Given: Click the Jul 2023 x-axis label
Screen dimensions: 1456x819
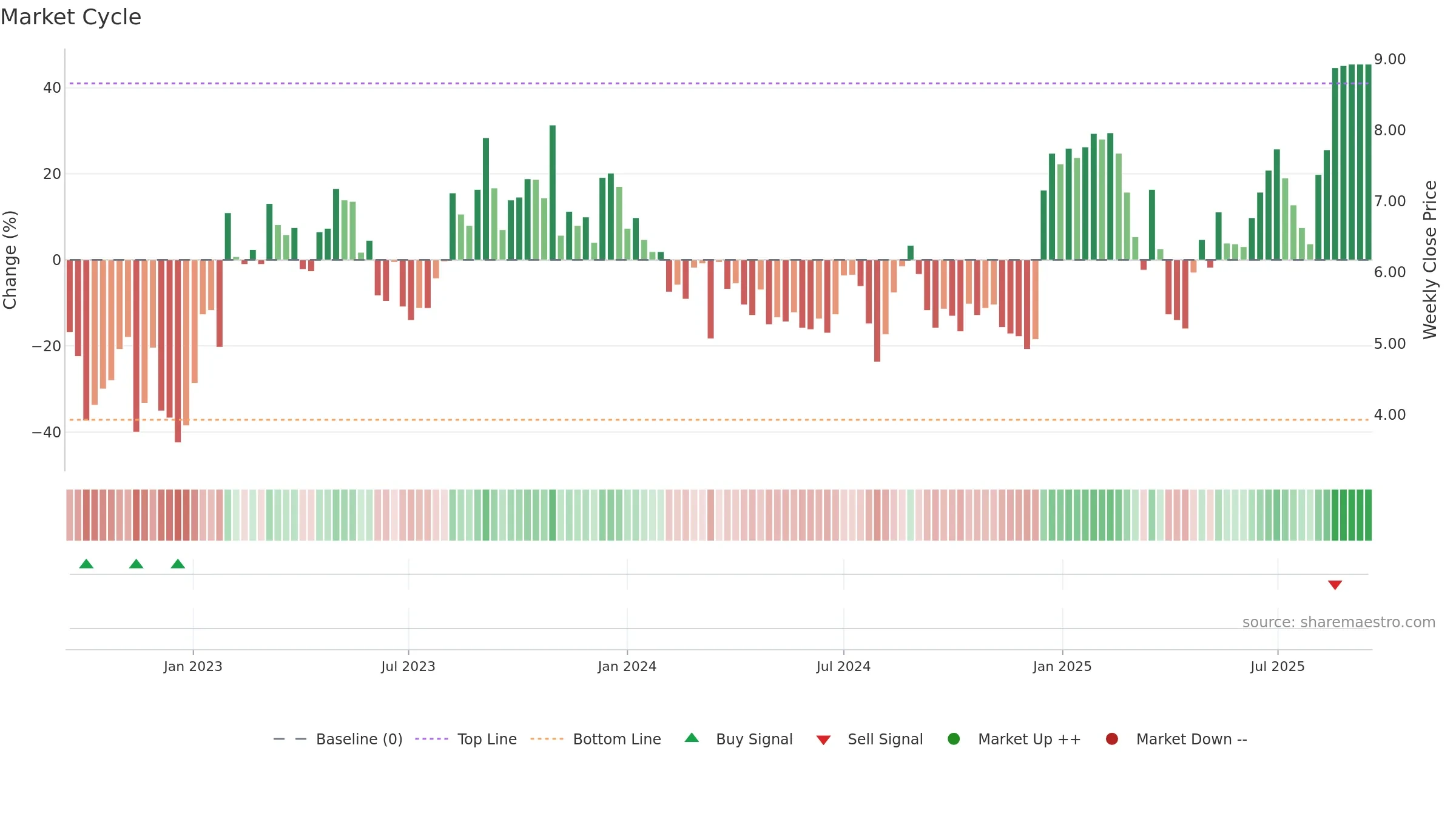Looking at the screenshot, I should tap(408, 666).
